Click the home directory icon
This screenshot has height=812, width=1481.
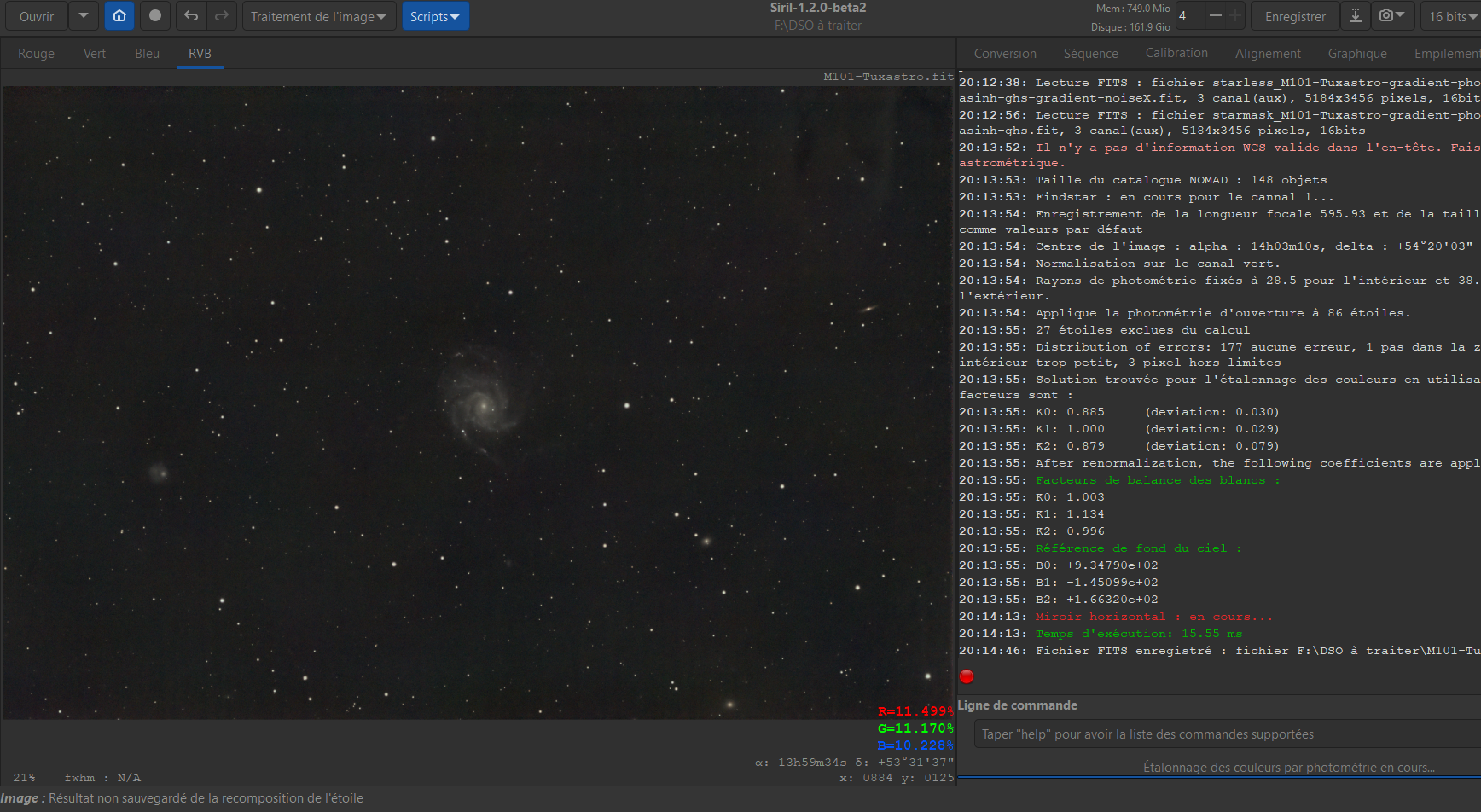tap(119, 16)
